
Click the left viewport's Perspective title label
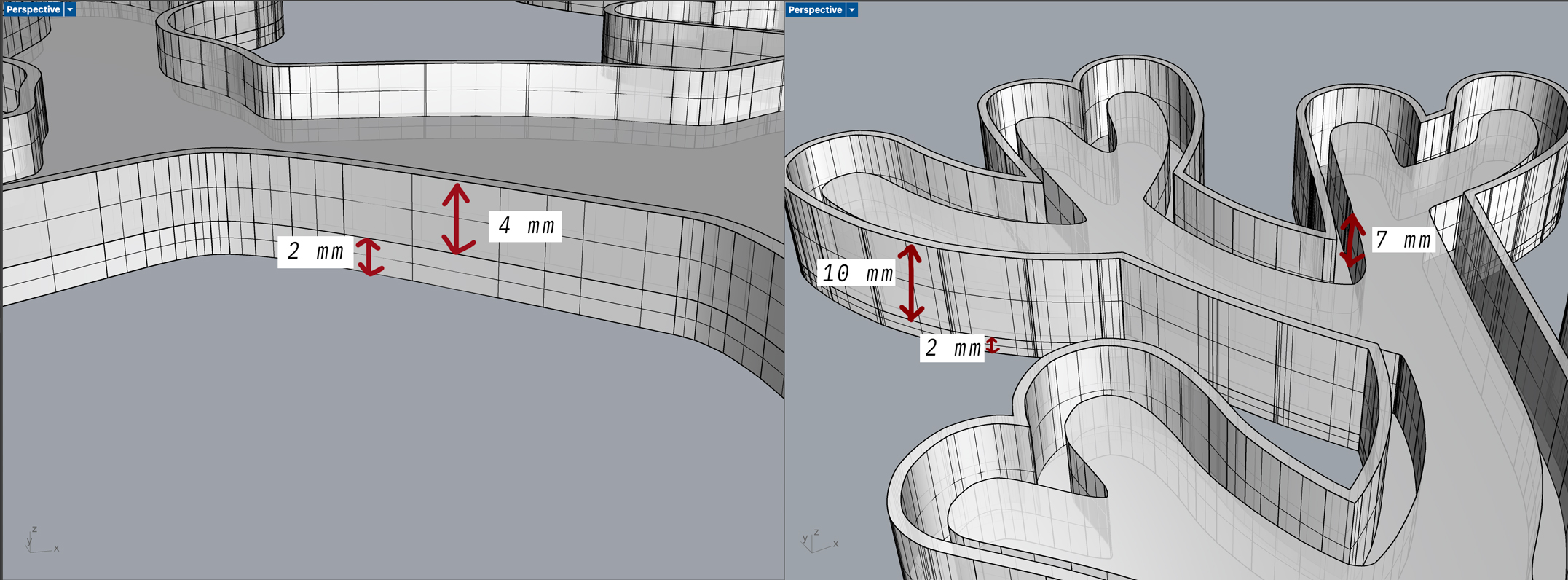coord(33,9)
